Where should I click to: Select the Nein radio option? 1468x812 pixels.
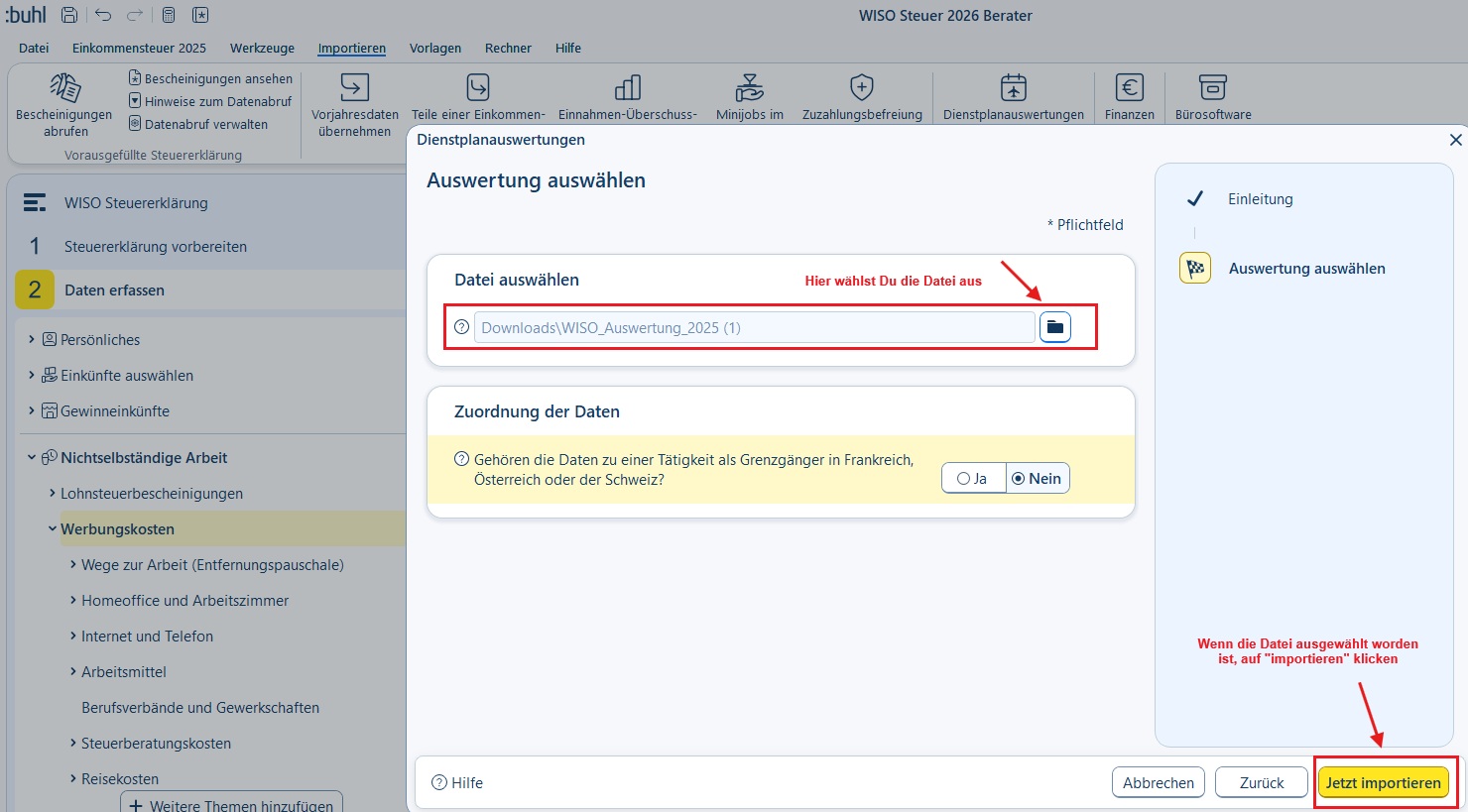[1037, 478]
